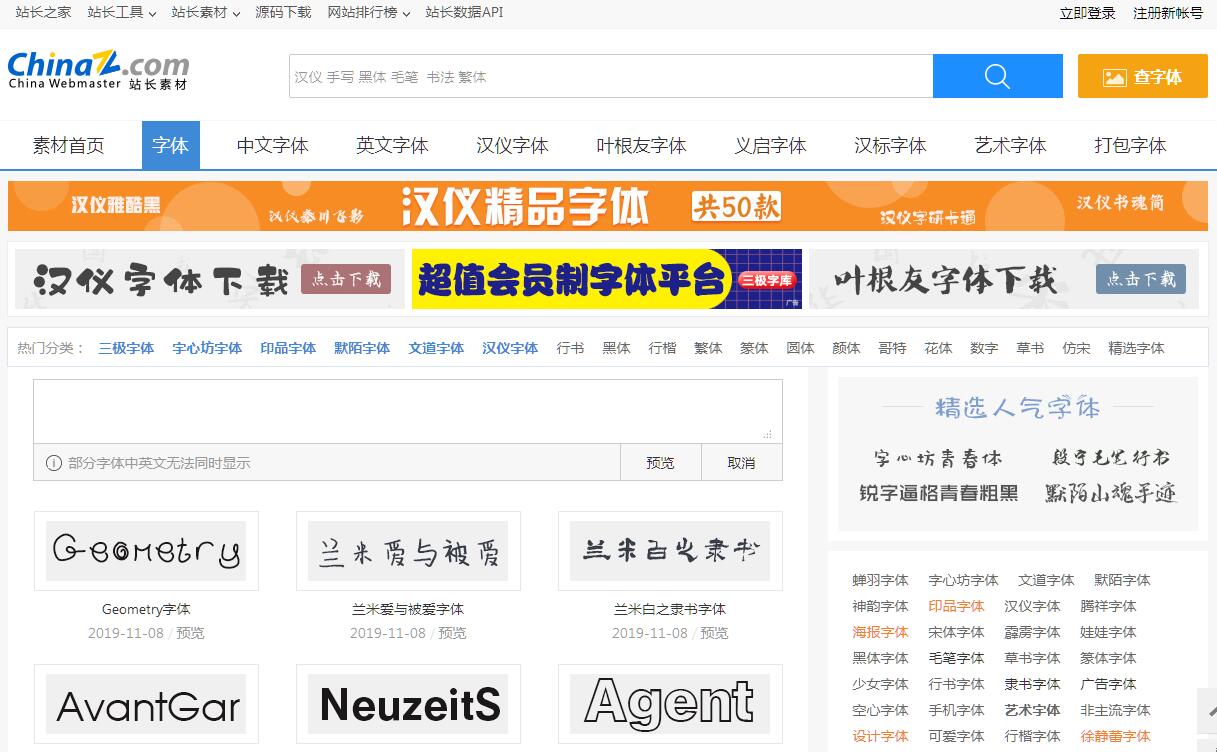Open the 三极字体 hot category link
Screen dimensions: 1217x752
pos(126,348)
